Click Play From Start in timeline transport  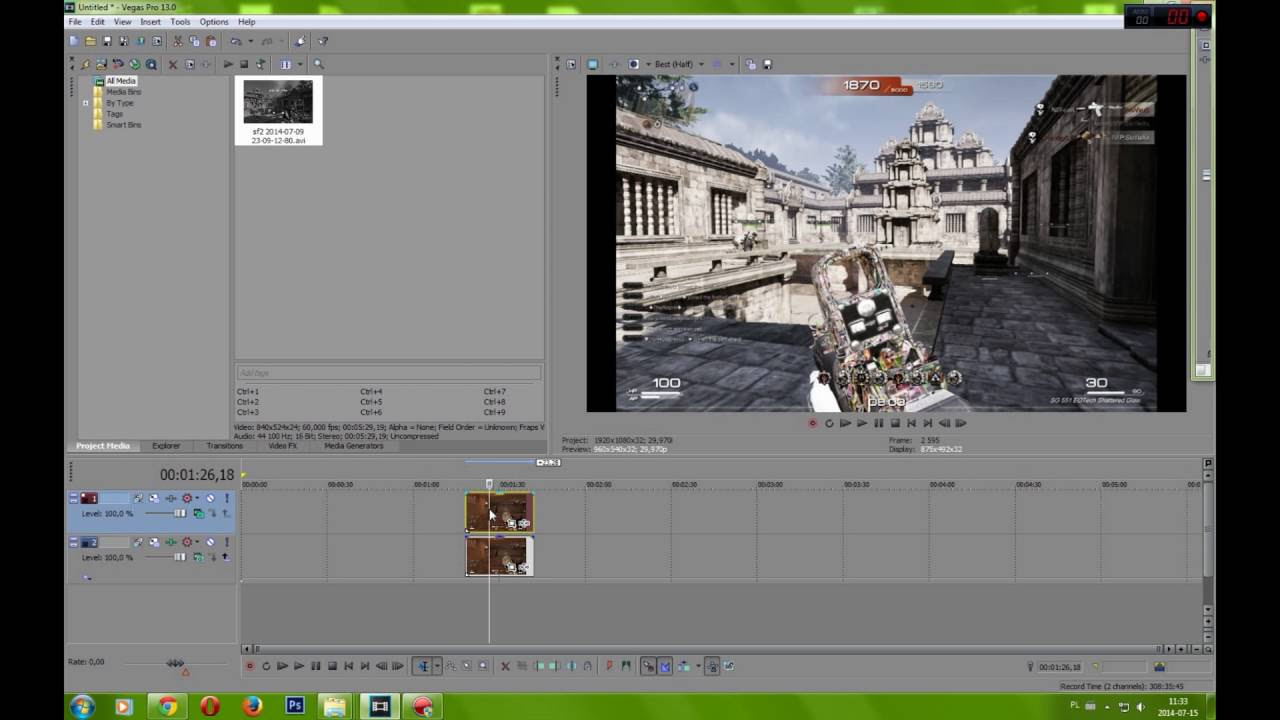pyautogui.click(x=282, y=666)
